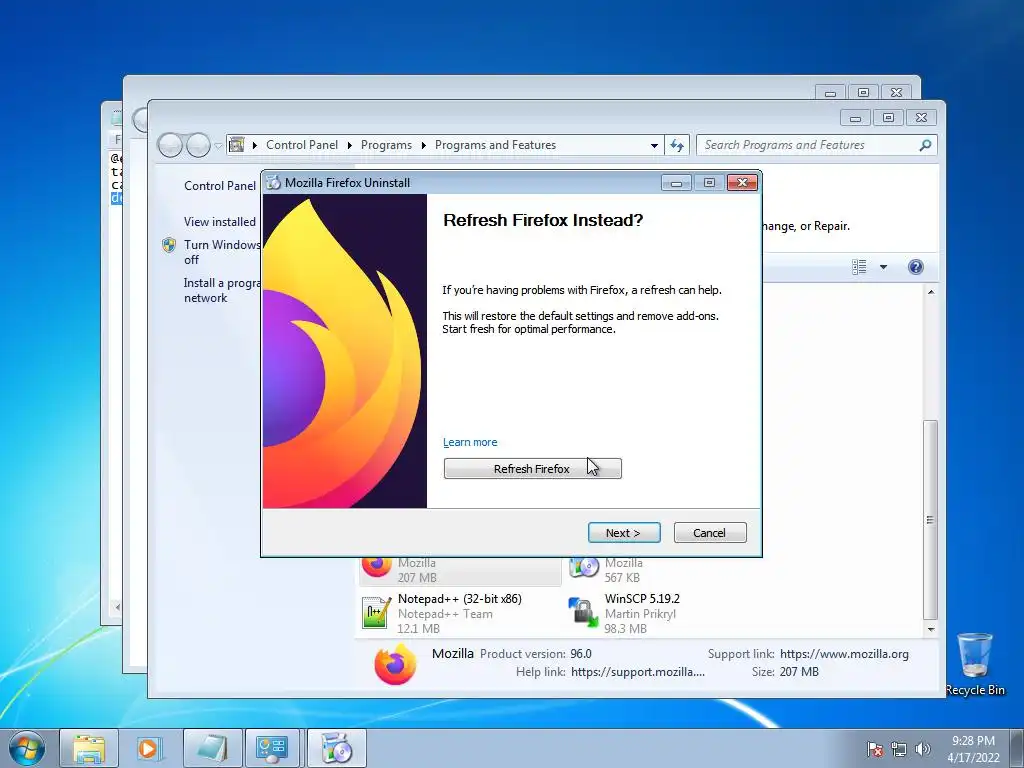Select the WinSCP 5.19.2 entry
1024x768 pixels.
click(666, 613)
